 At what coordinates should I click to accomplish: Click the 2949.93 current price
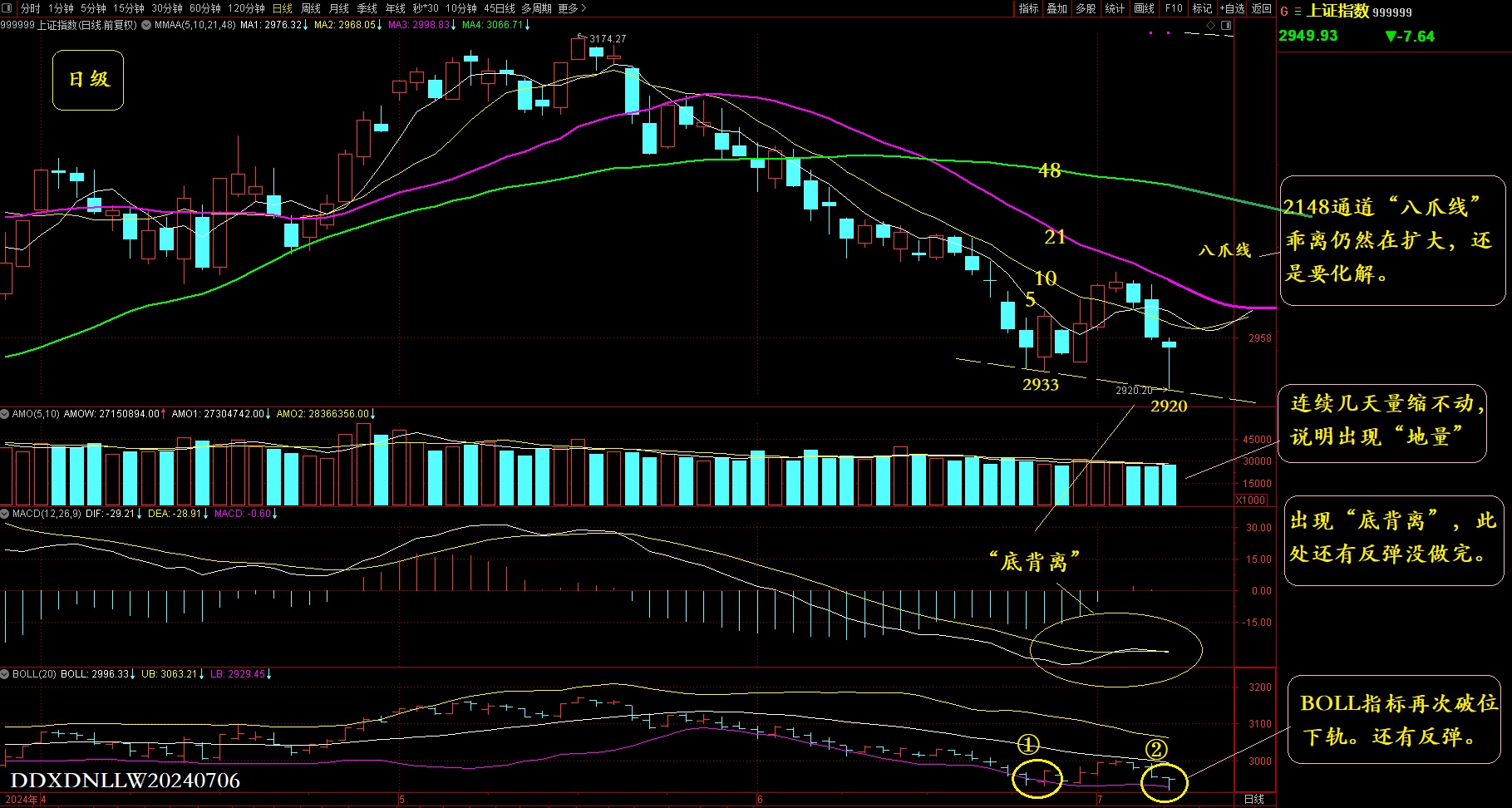(1308, 36)
